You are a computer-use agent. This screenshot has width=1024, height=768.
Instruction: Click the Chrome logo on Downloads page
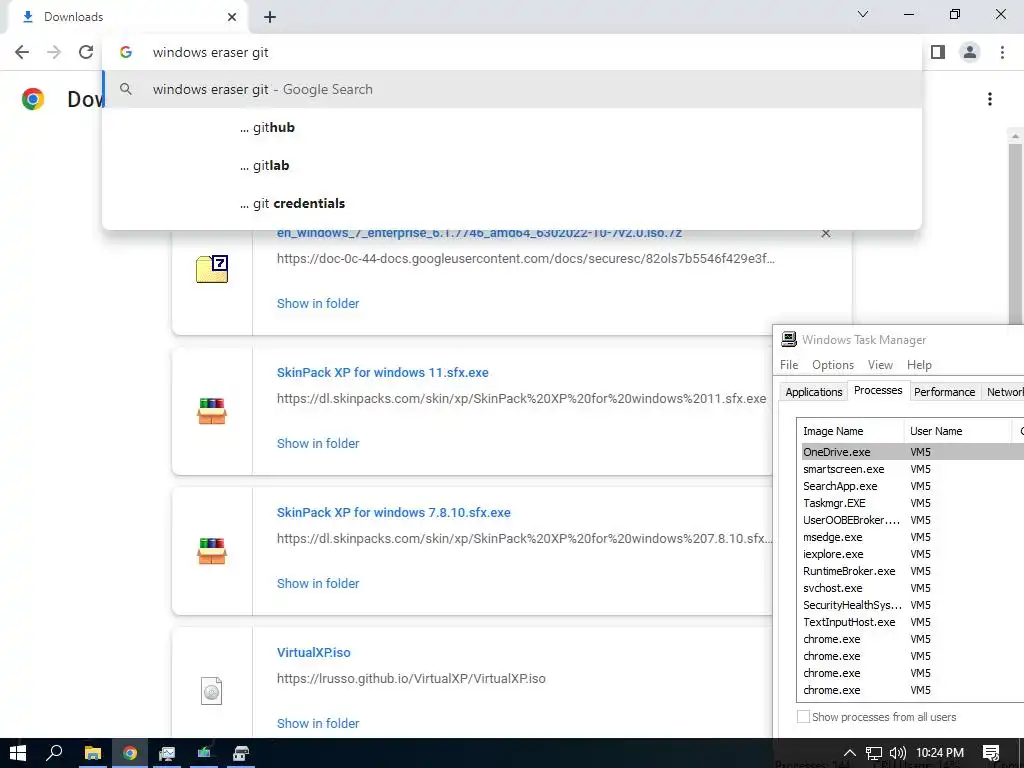point(33,99)
